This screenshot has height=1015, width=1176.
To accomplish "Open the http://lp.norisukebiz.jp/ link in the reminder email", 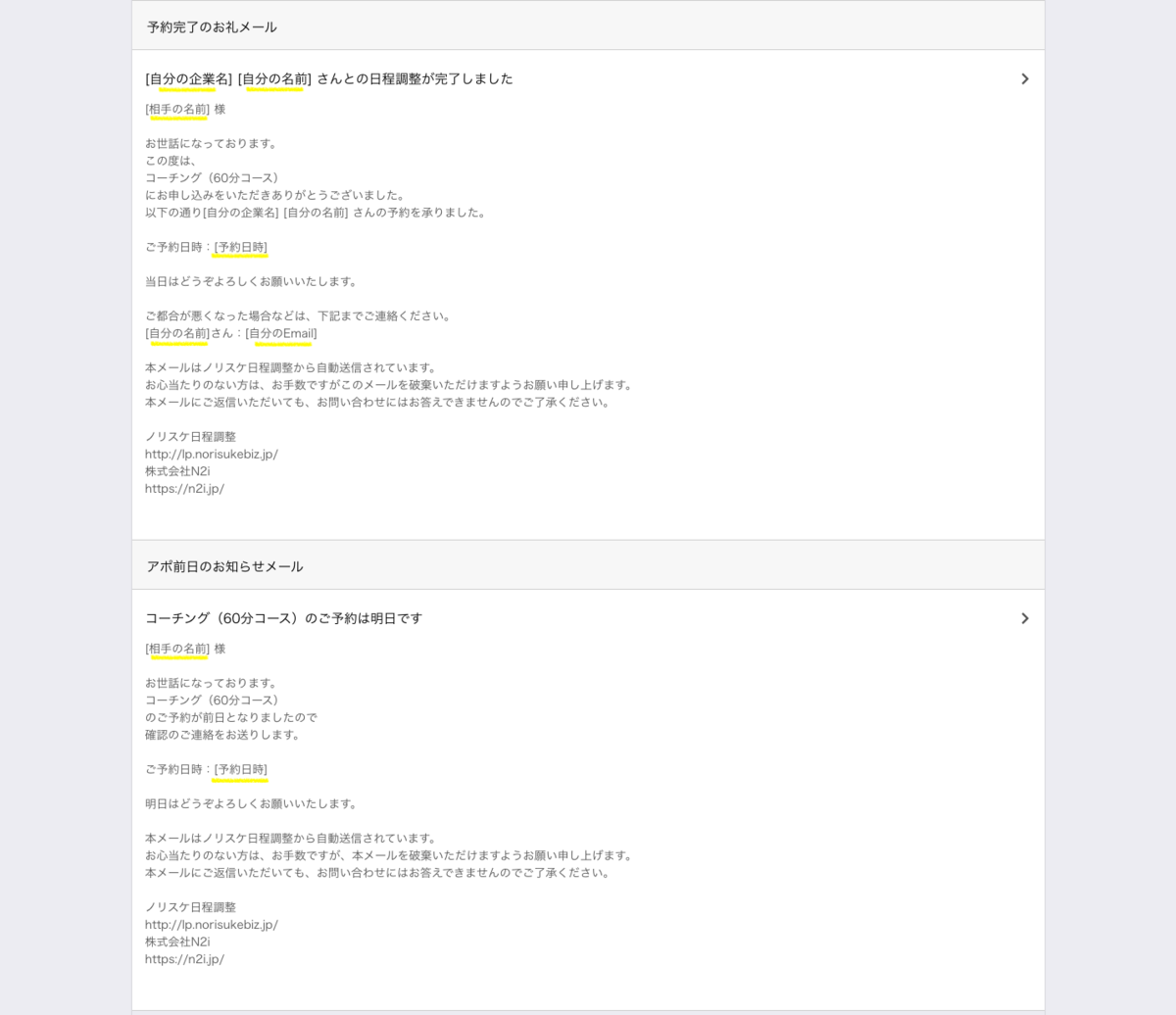I will (212, 924).
